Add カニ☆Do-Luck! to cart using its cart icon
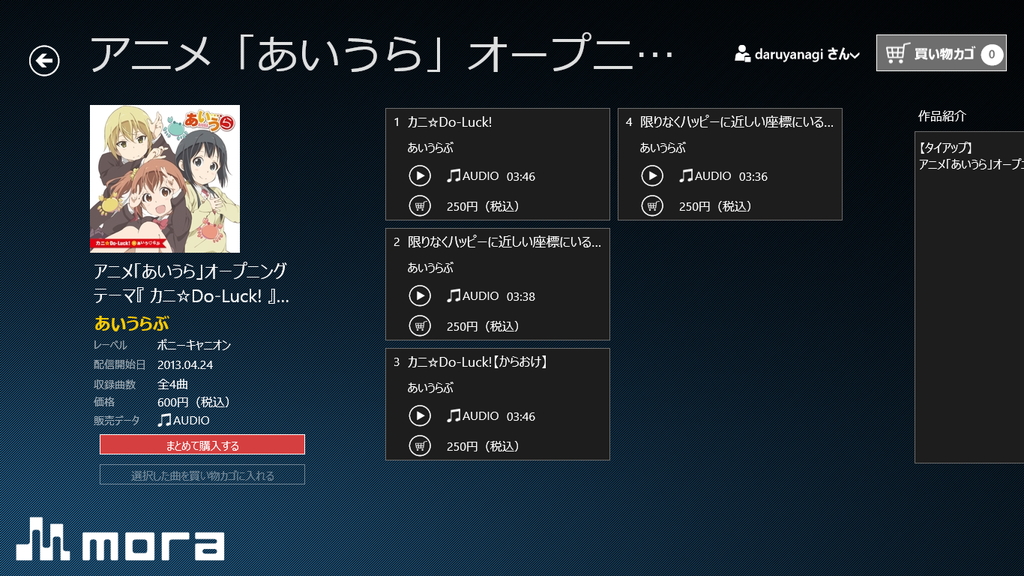The height and width of the screenshot is (576, 1024). (419, 207)
